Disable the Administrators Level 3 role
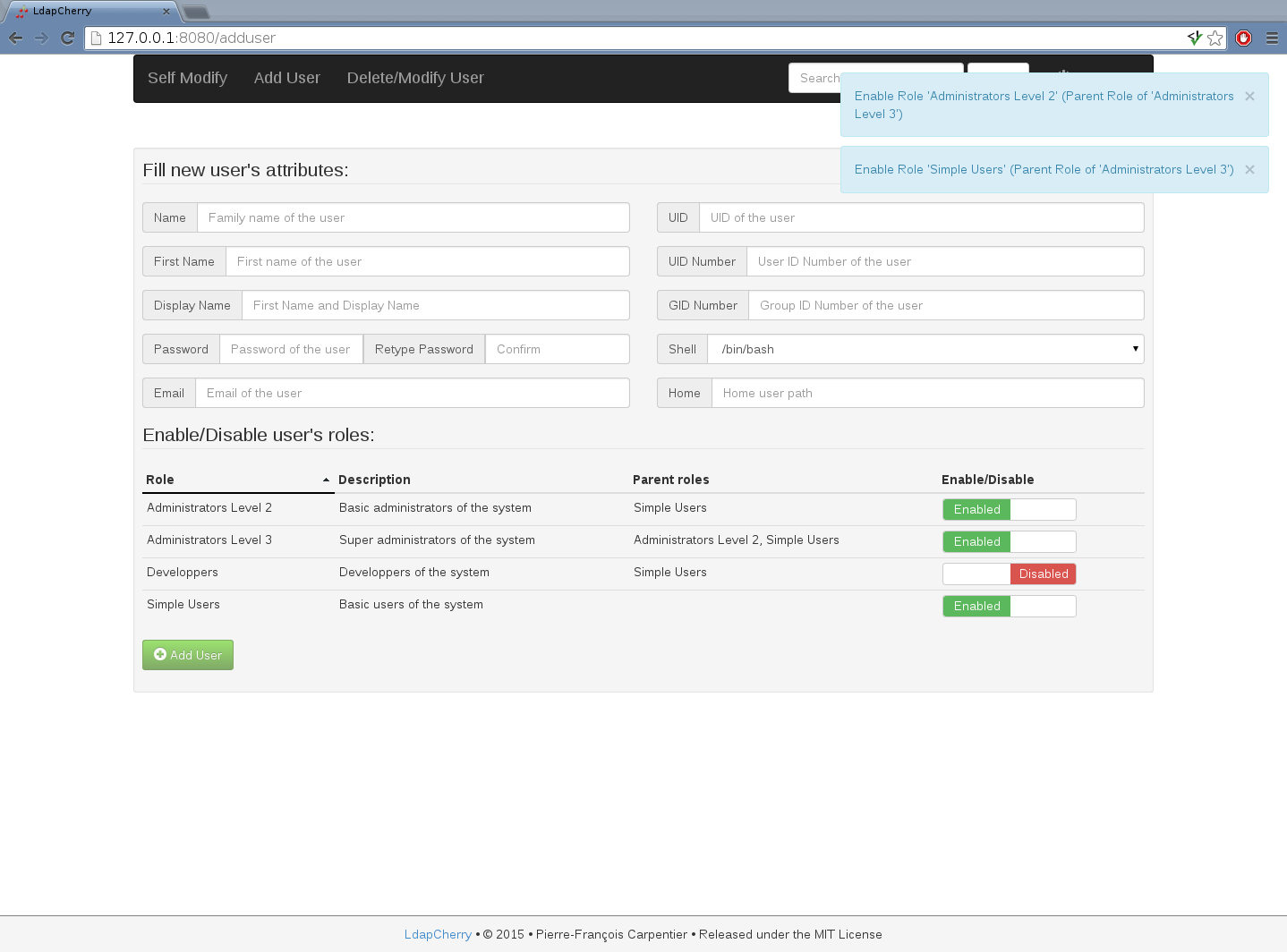 (1009, 542)
